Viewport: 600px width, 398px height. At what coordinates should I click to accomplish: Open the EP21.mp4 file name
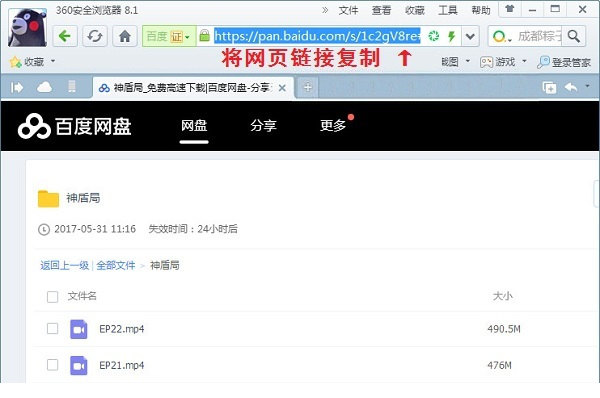[x=122, y=365]
